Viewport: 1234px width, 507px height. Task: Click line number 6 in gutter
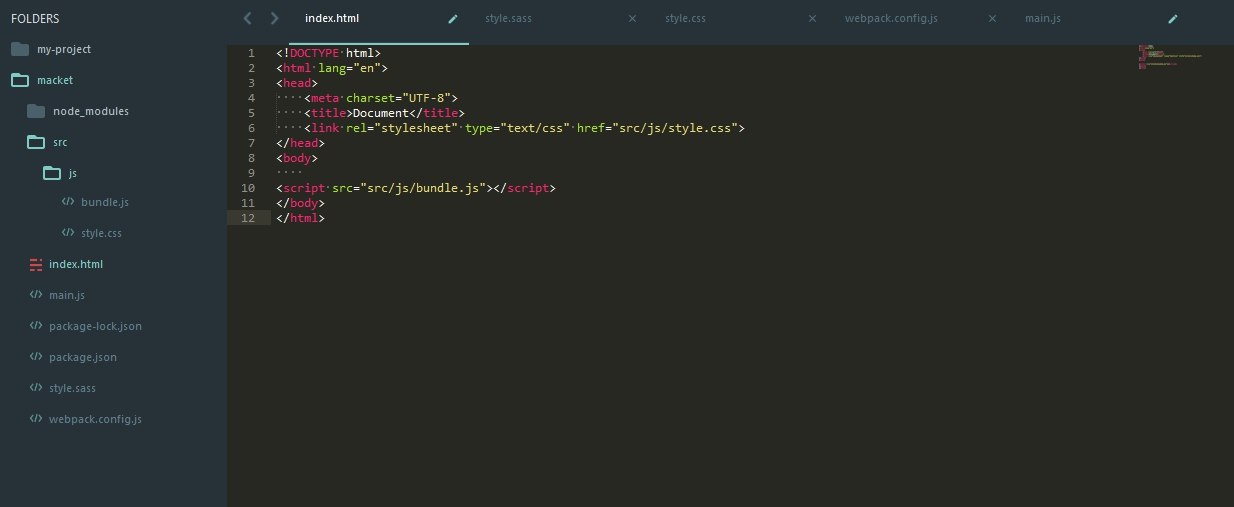click(251, 128)
